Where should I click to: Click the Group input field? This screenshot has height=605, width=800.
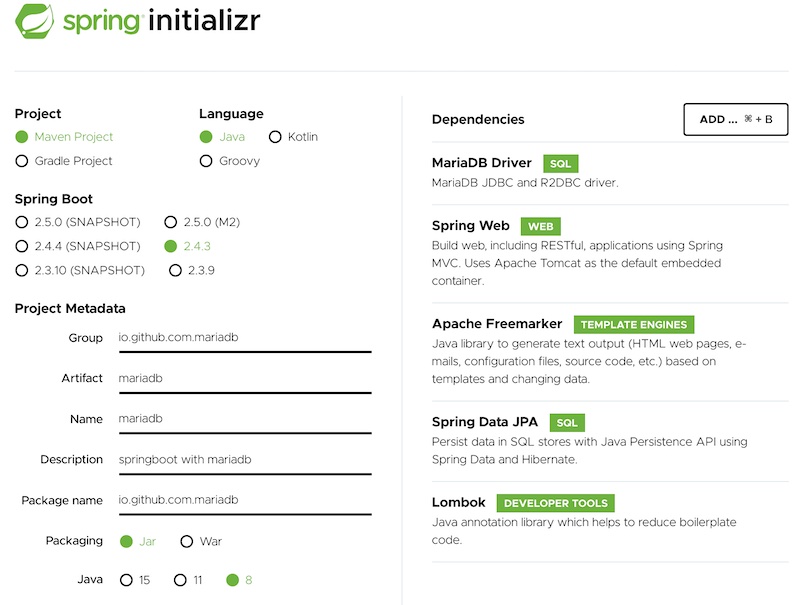245,338
